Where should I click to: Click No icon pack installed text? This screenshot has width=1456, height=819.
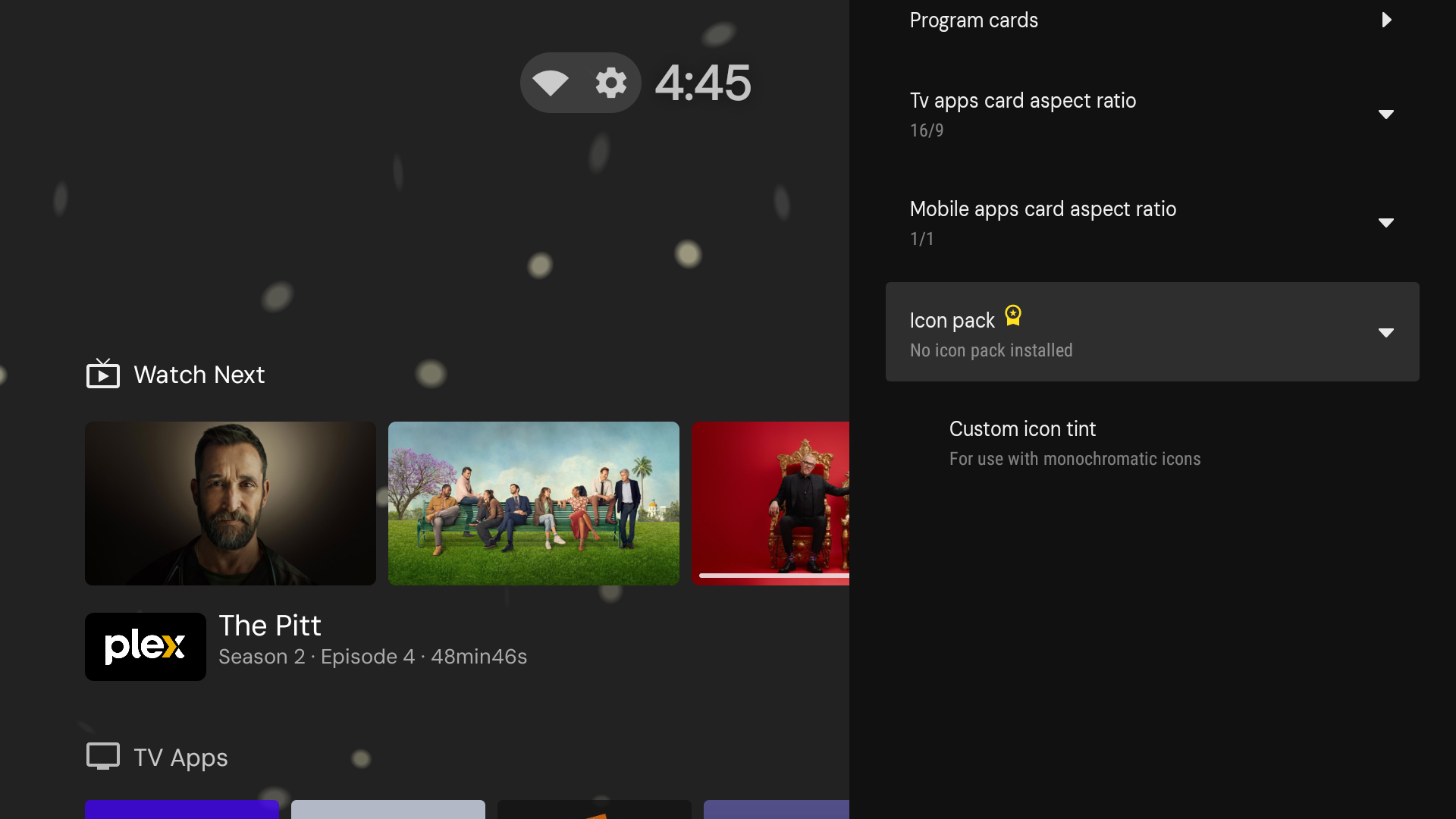point(991,350)
